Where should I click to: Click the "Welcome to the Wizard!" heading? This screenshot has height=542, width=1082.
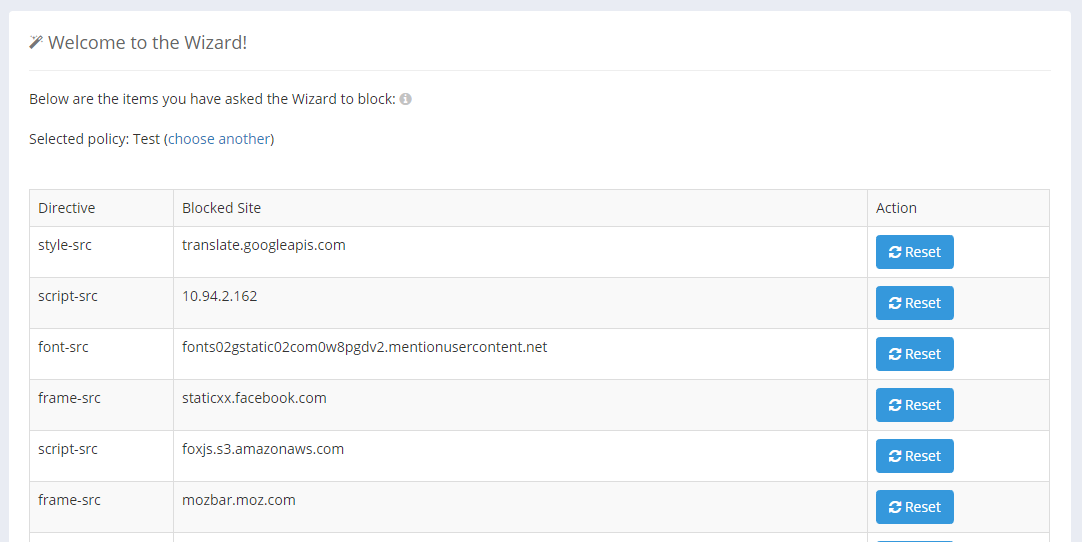147,42
